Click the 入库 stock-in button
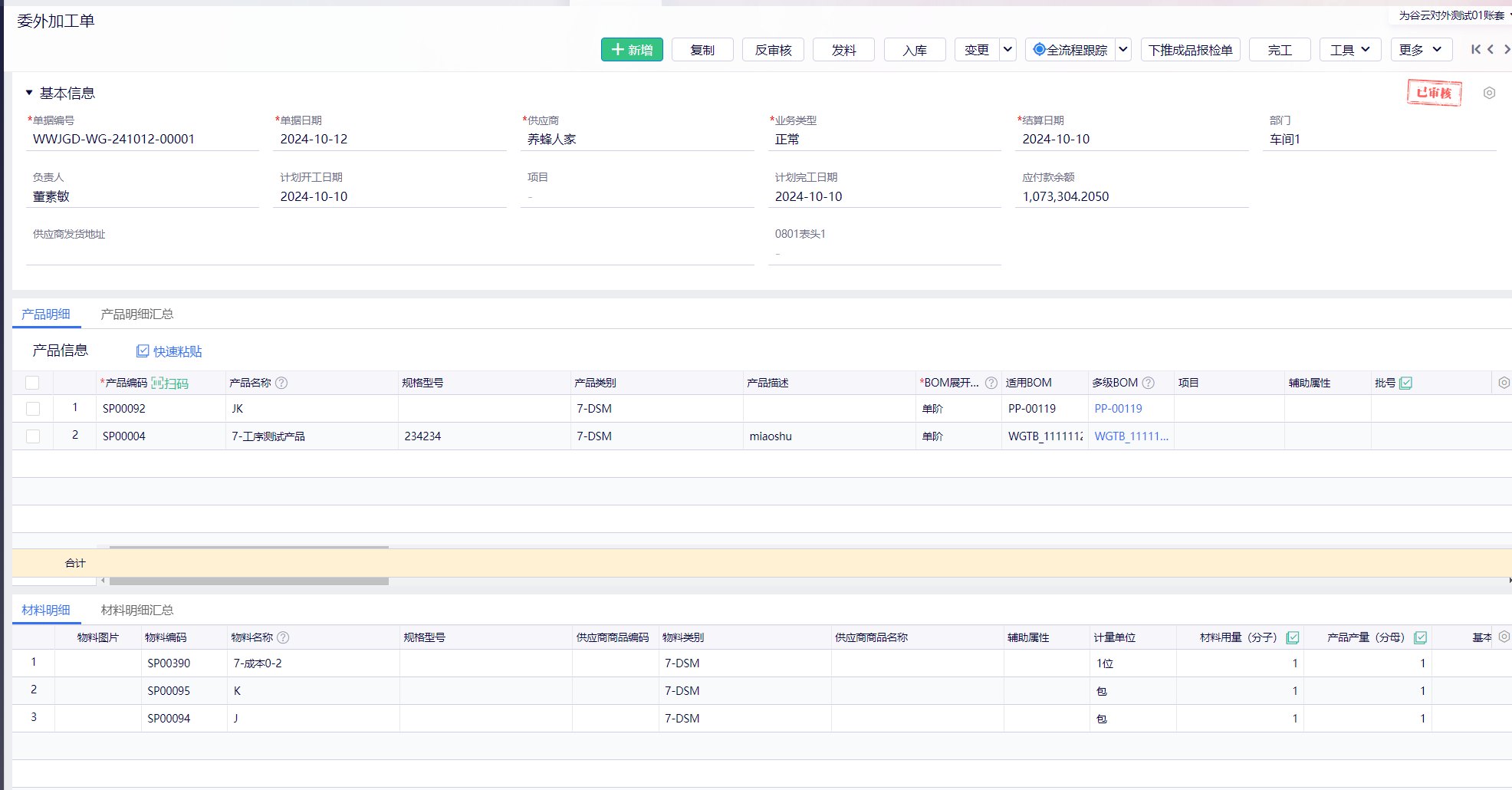Viewport: 1512px width, 790px height. coord(915,50)
